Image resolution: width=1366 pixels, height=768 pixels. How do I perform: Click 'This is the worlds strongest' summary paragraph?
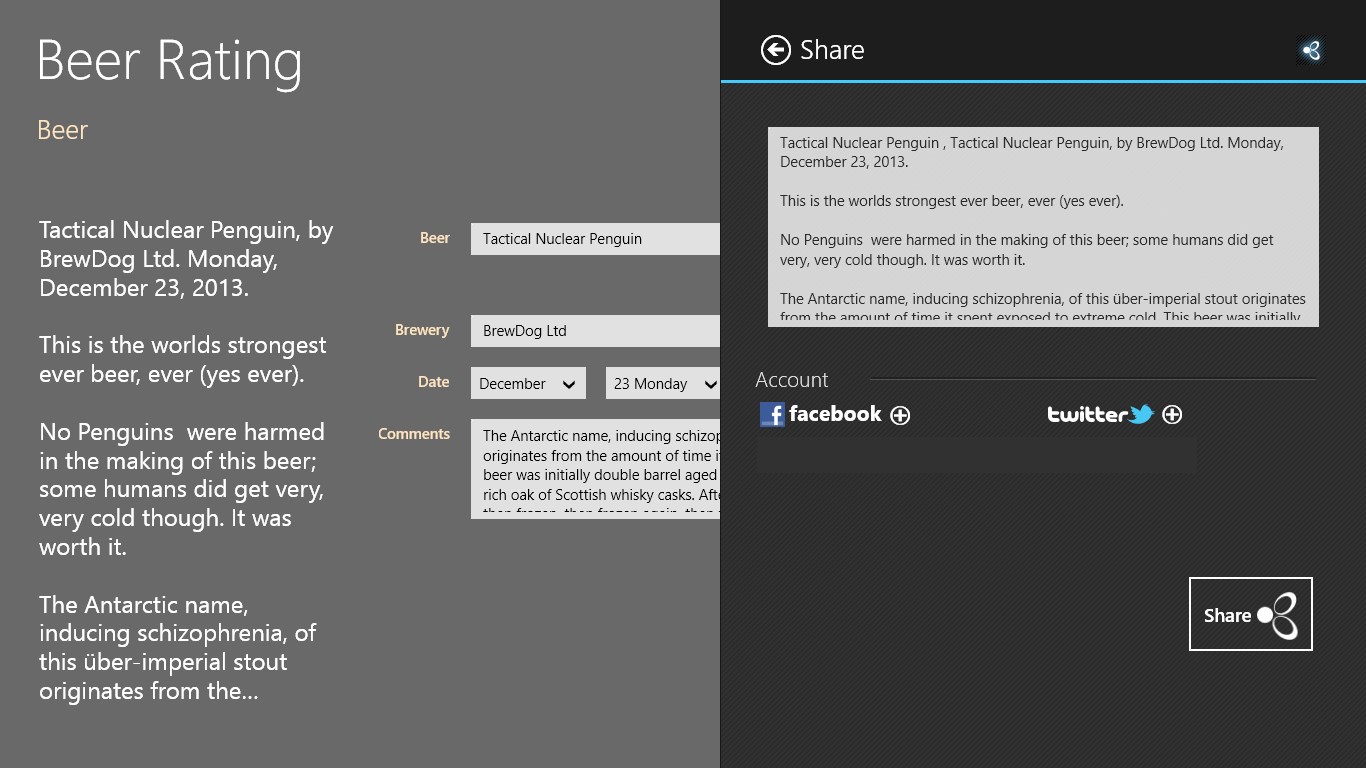(x=183, y=360)
